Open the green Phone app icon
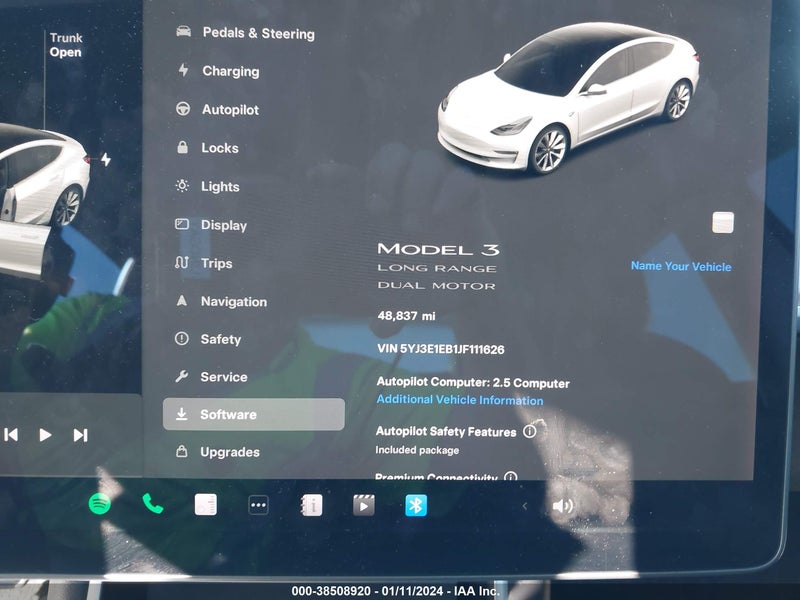Image resolution: width=800 pixels, height=600 pixels. (x=153, y=504)
